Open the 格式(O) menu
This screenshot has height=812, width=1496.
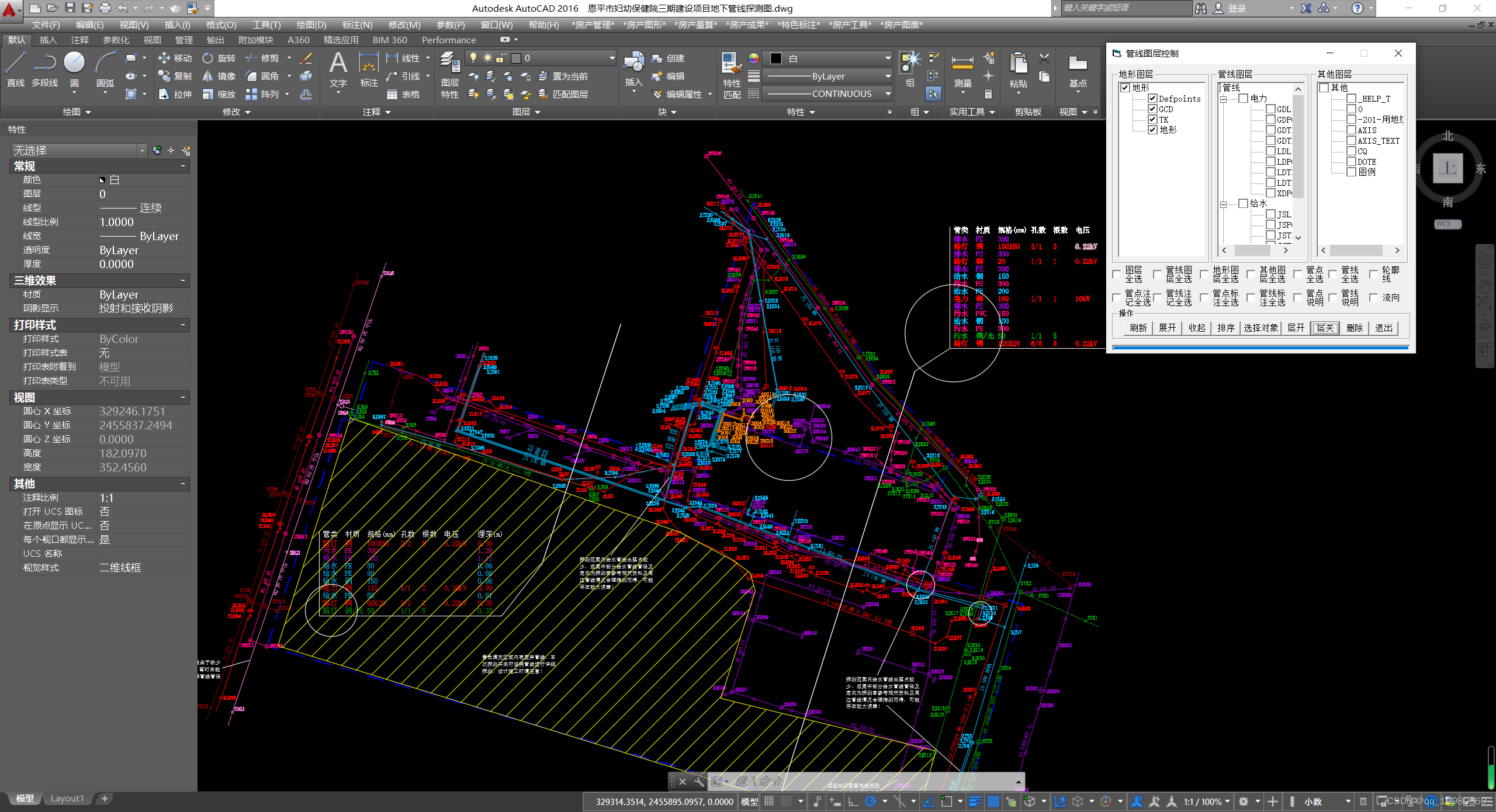[221, 25]
